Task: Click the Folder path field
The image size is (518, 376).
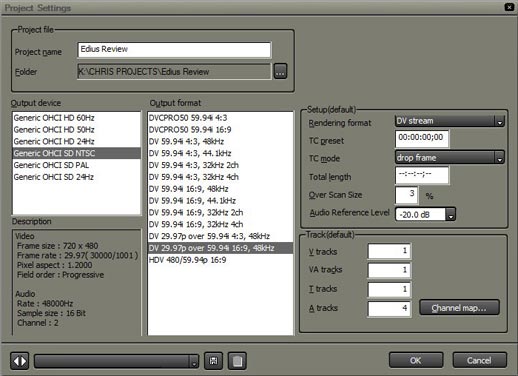Action: coord(174,71)
